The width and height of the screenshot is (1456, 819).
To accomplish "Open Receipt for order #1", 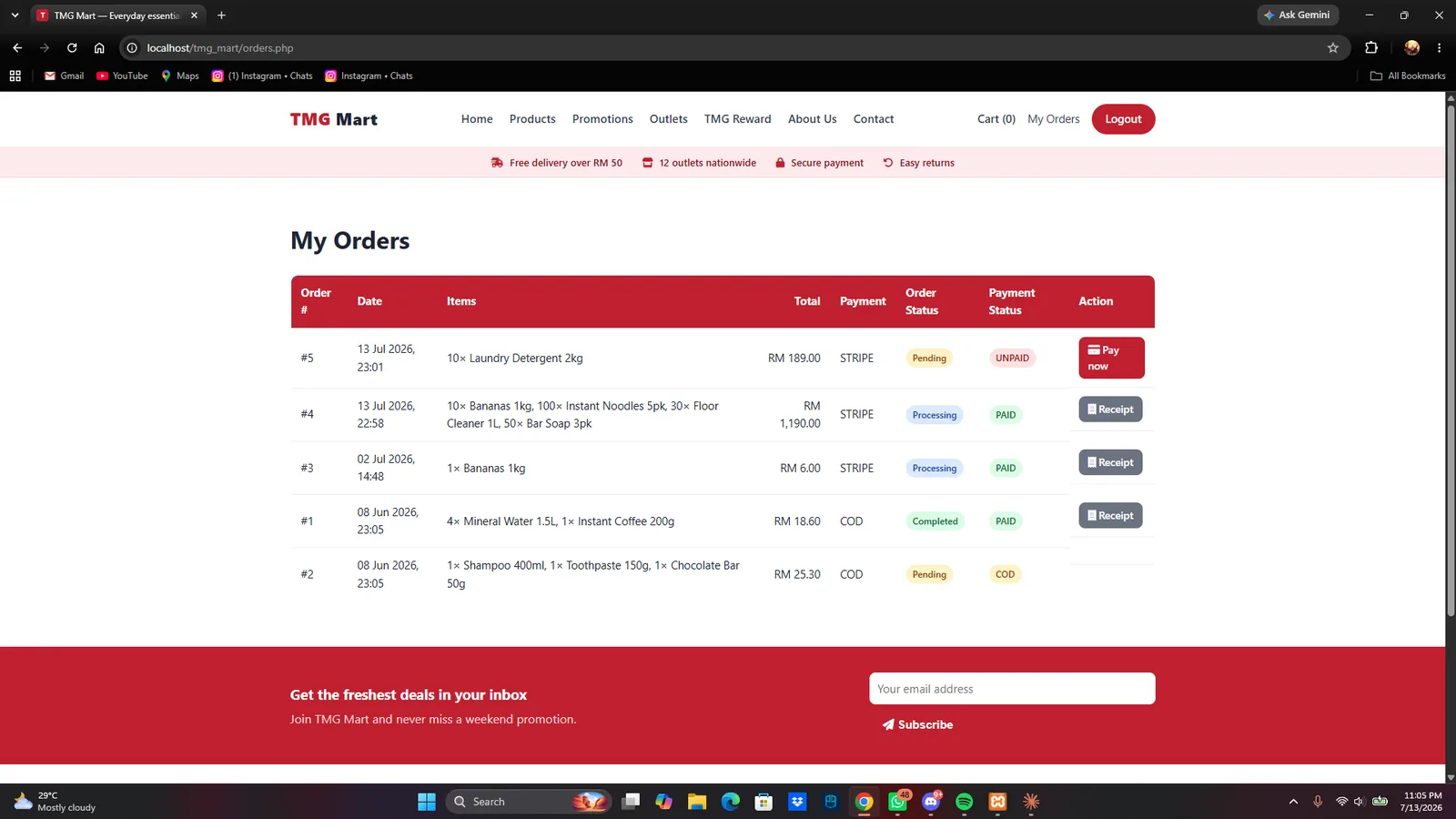I will (x=1110, y=516).
